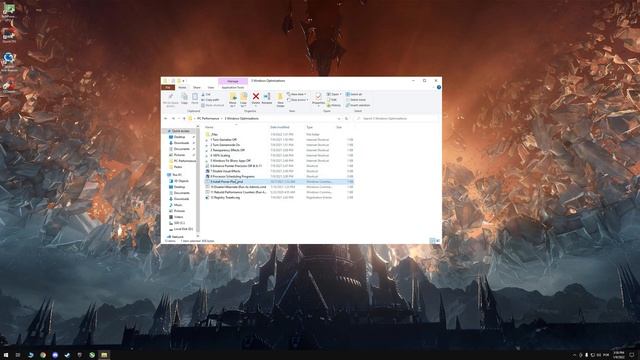The width and height of the screenshot is (640, 360).
Task: Click PC Performance in the address breadcrumb
Action: point(208,118)
